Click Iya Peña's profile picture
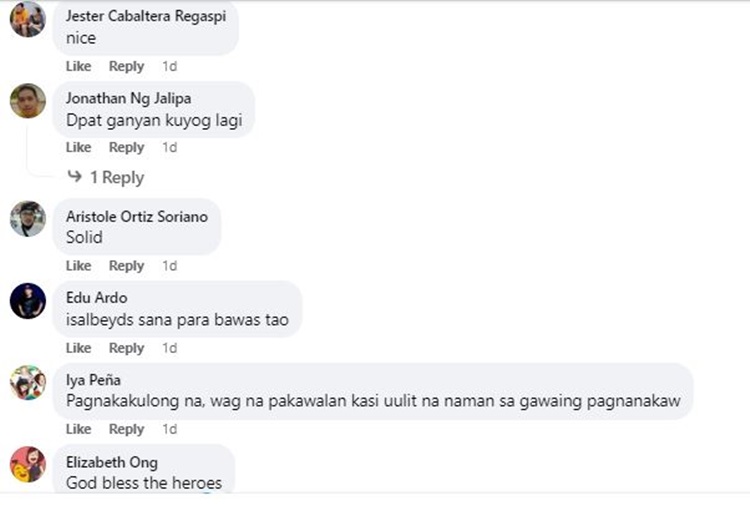 [28, 383]
